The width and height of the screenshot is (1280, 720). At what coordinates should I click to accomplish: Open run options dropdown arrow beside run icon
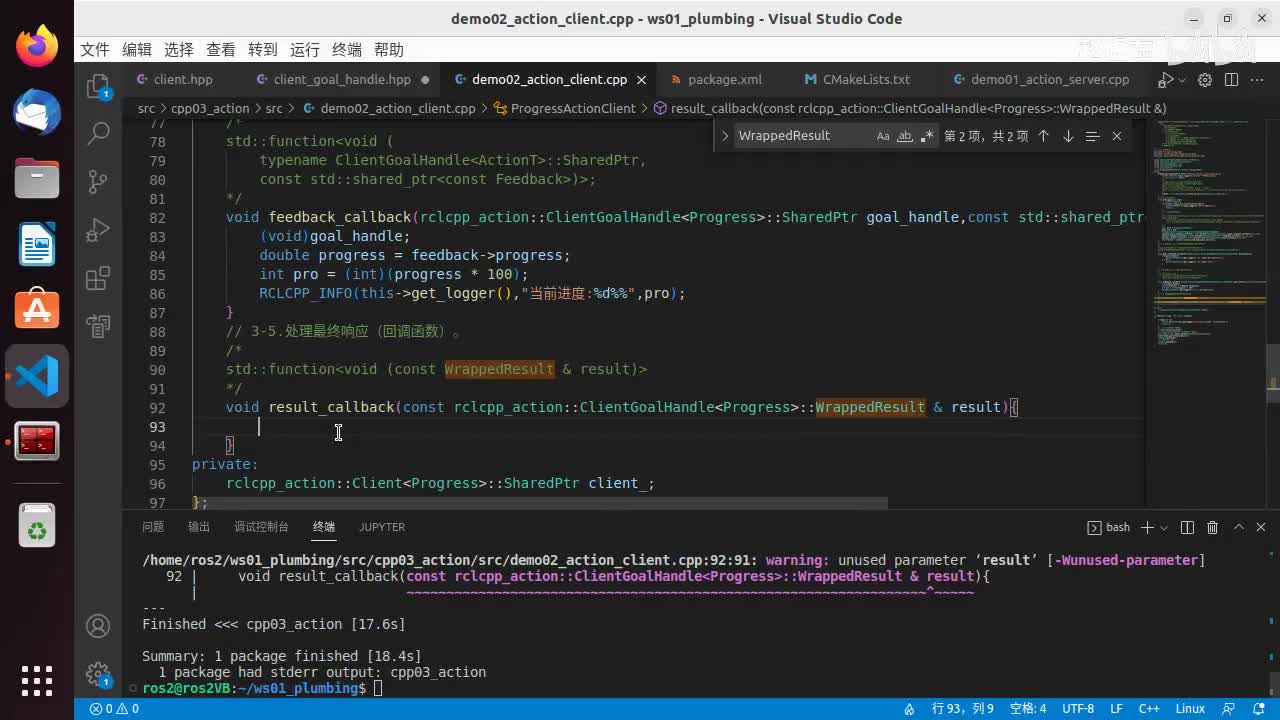tap(1181, 80)
